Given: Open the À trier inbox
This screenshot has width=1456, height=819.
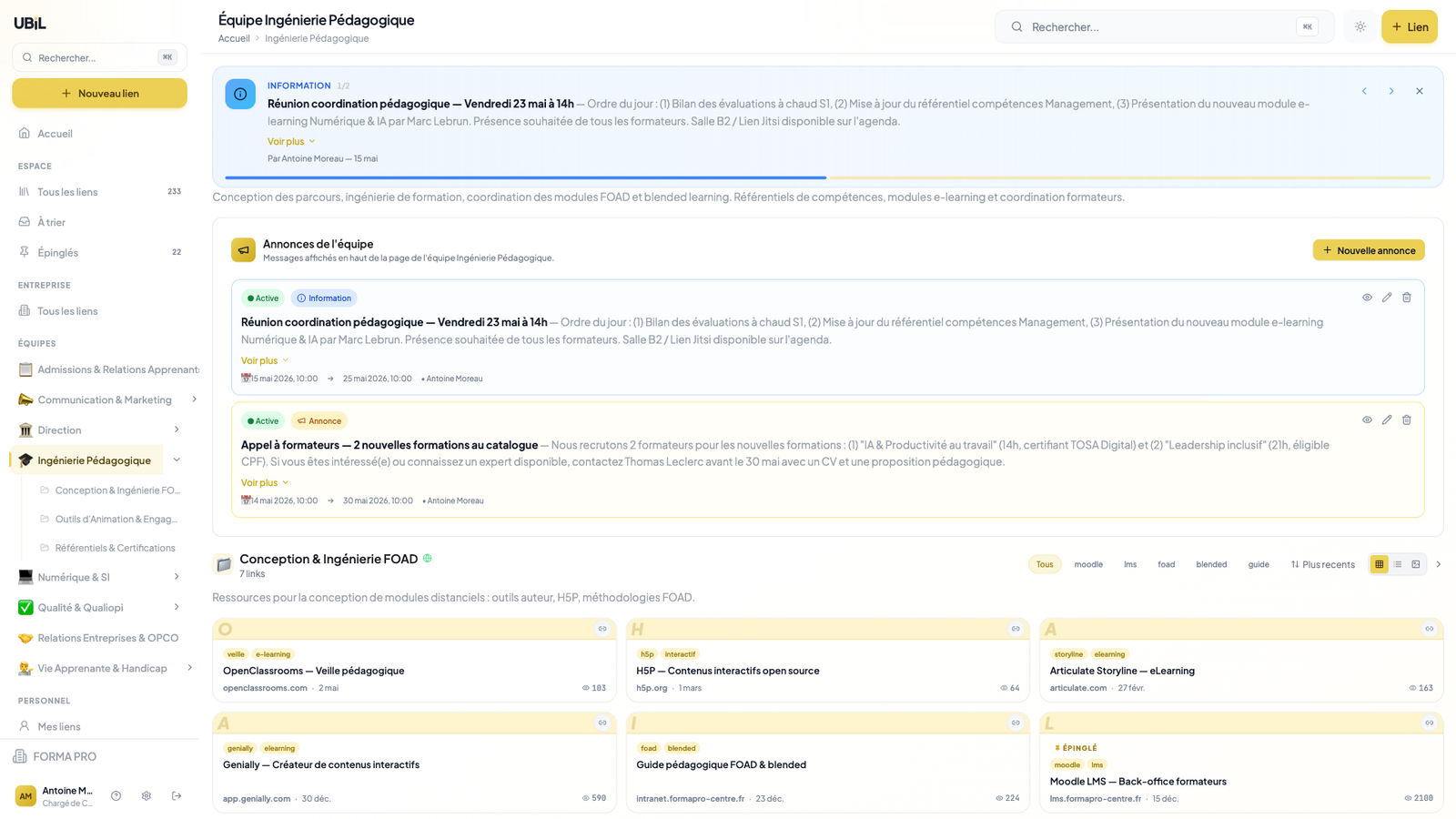Looking at the screenshot, I should point(99,222).
